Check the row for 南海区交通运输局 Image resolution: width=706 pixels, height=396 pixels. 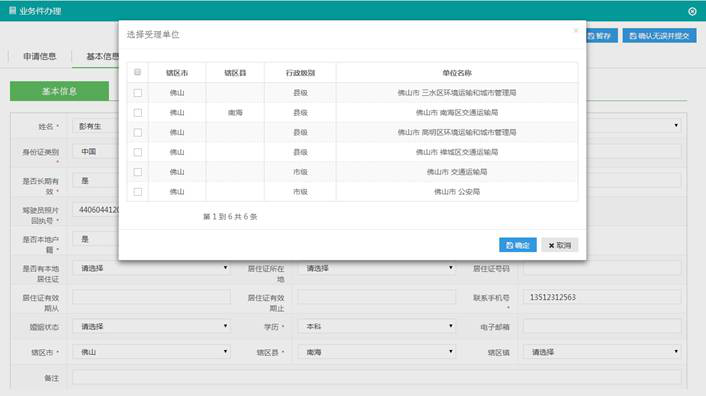pos(138,112)
